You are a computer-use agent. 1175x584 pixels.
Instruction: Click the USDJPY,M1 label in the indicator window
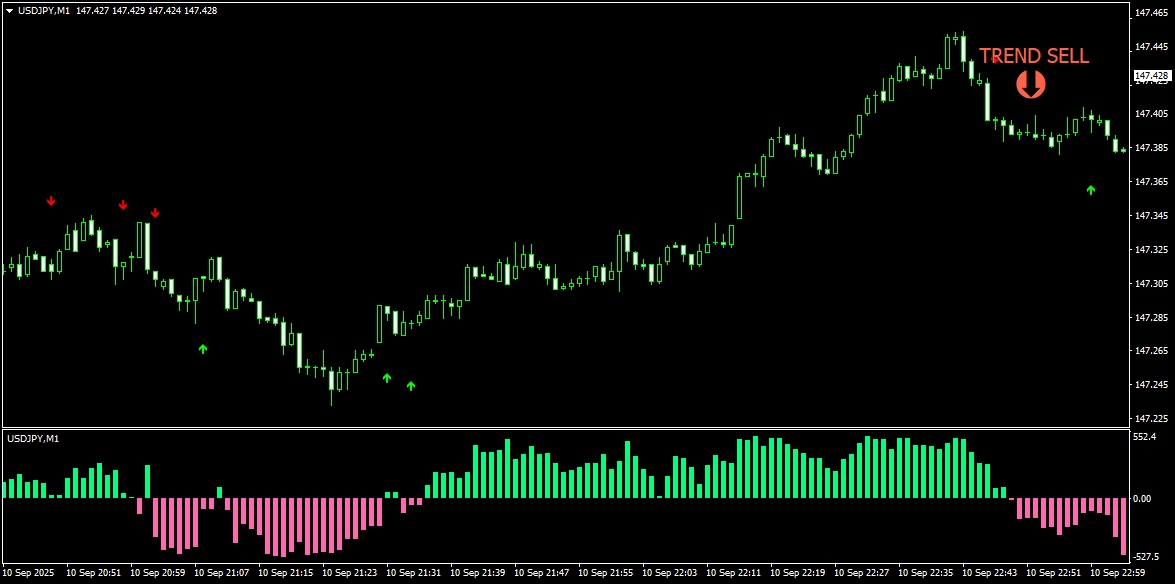click(32, 439)
